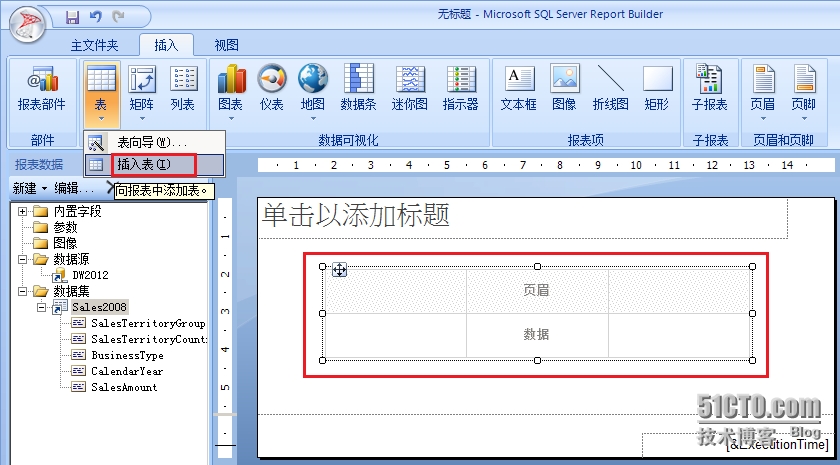
Task: Expand the 内置字段 folder node
Action: click(22, 211)
